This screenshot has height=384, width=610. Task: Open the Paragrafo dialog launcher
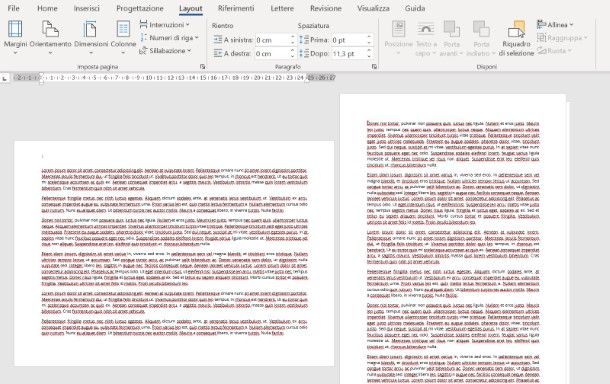[x=374, y=67]
